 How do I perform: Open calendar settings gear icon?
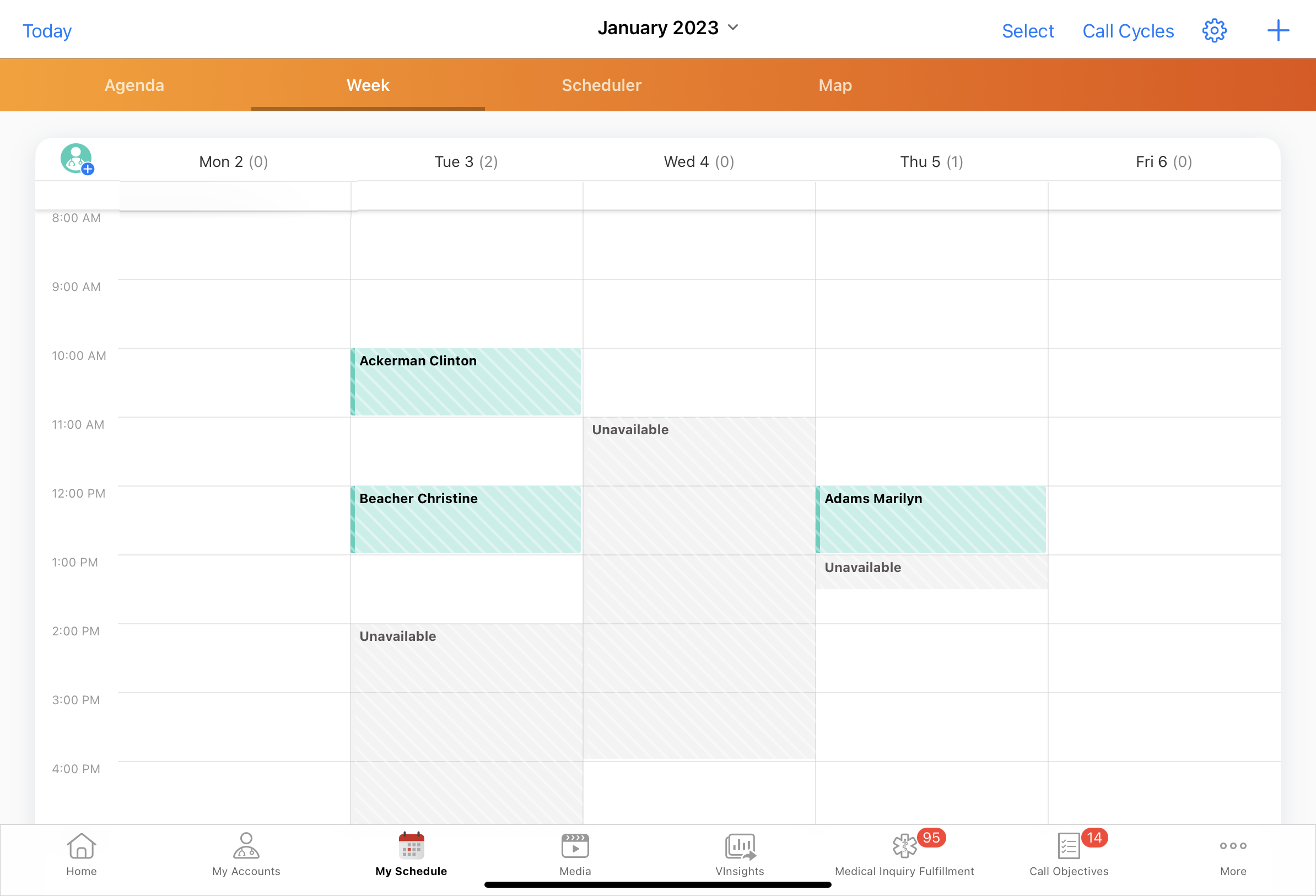coord(1213,31)
